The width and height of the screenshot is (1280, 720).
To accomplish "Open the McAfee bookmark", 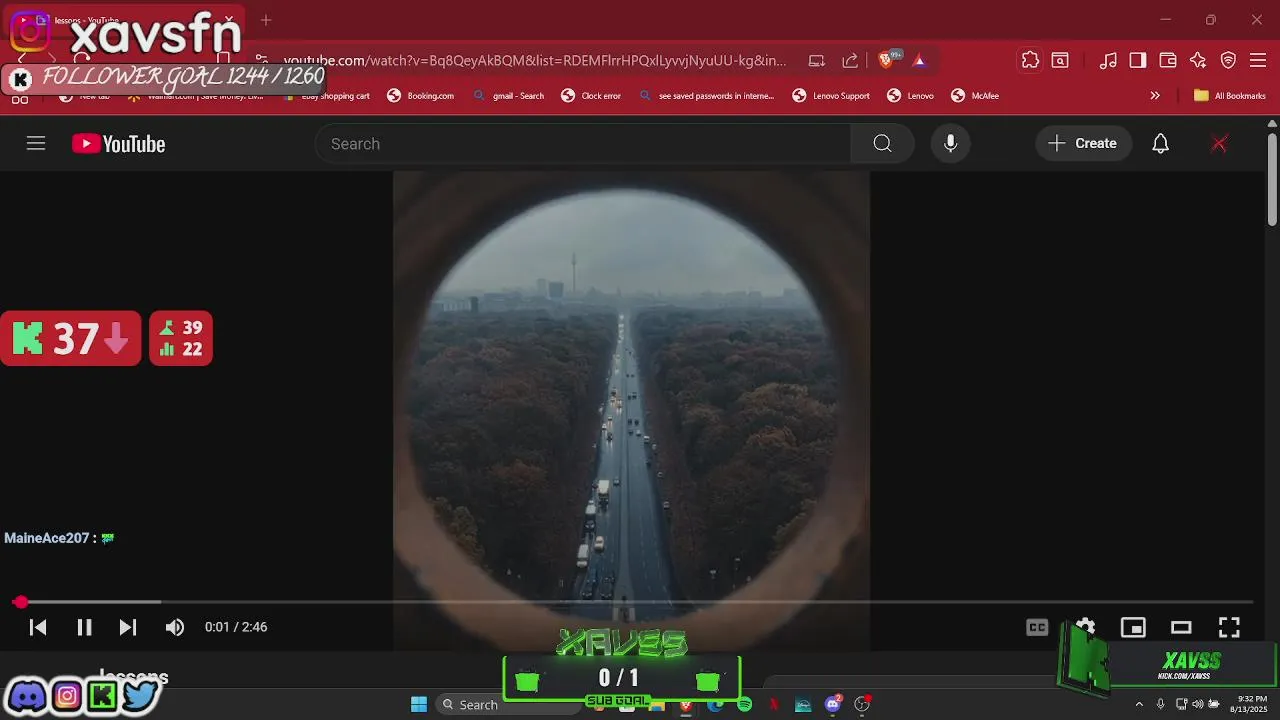I will 975,96.
